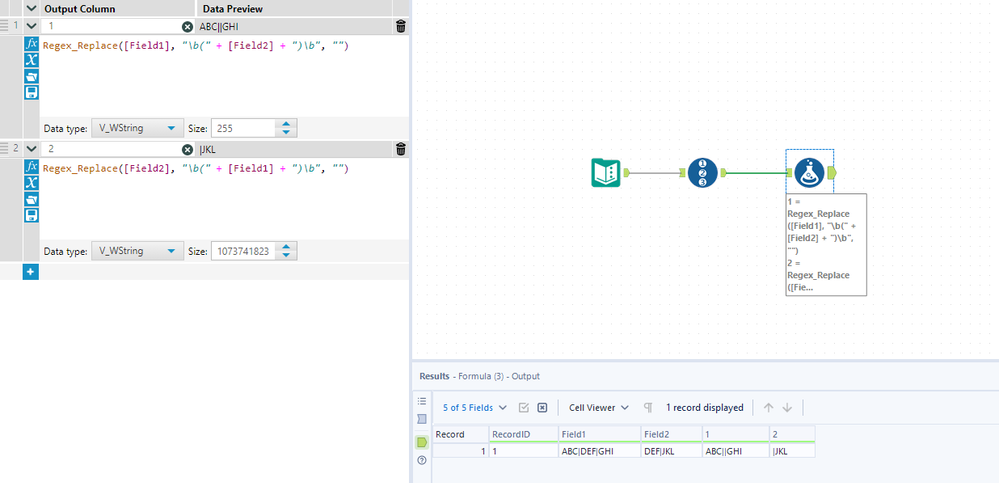Viewport: 999px width, 483px height.
Task: Grab drag handle of expression 1
Action: 4,26
